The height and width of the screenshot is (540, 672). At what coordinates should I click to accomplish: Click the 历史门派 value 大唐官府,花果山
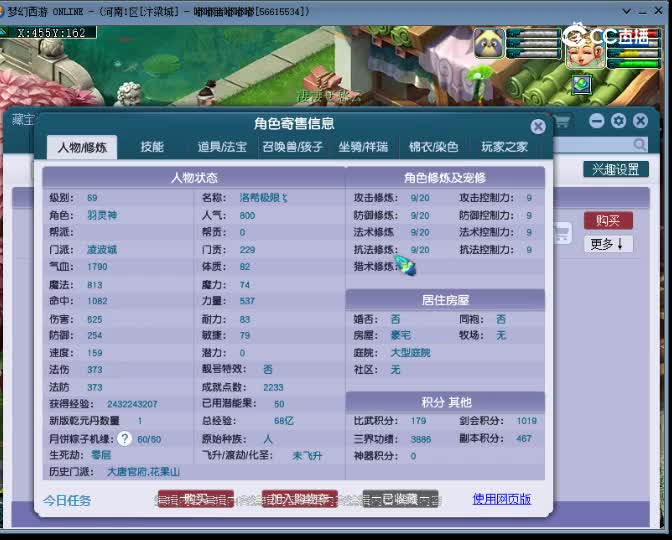pyautogui.click(x=143, y=472)
